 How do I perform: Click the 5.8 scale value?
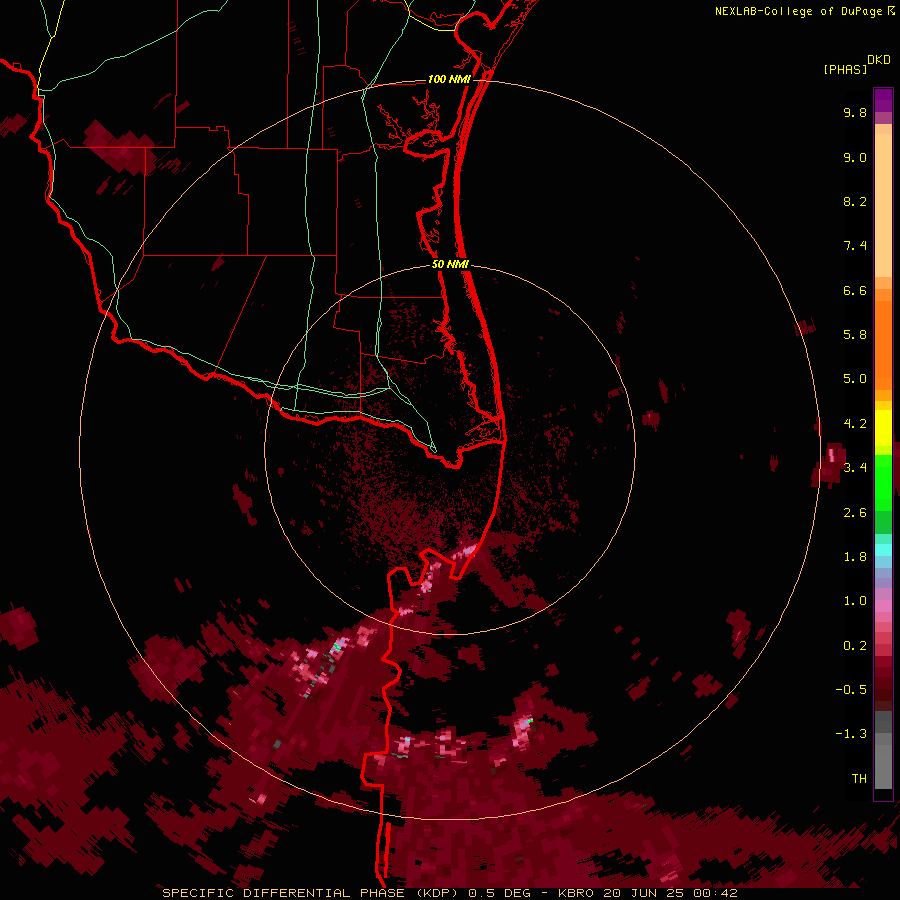point(855,335)
